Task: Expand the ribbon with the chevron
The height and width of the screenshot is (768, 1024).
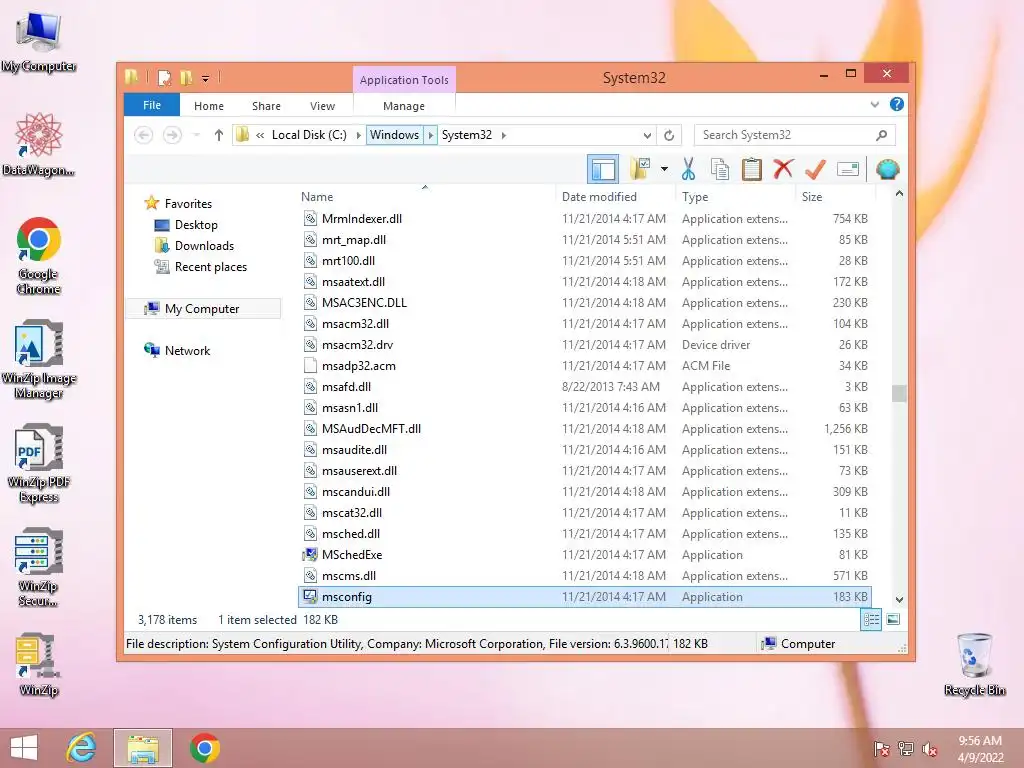Action: [874, 104]
